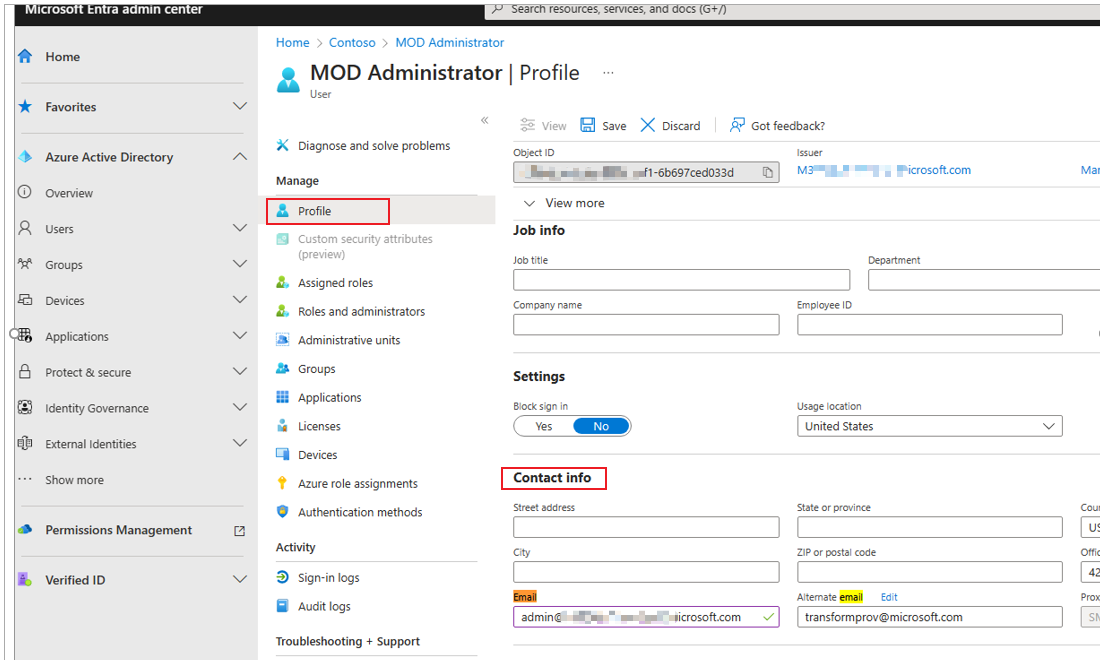Click the MOD Administrator breadcrumb link
The image size is (1100, 660).
pos(450,42)
